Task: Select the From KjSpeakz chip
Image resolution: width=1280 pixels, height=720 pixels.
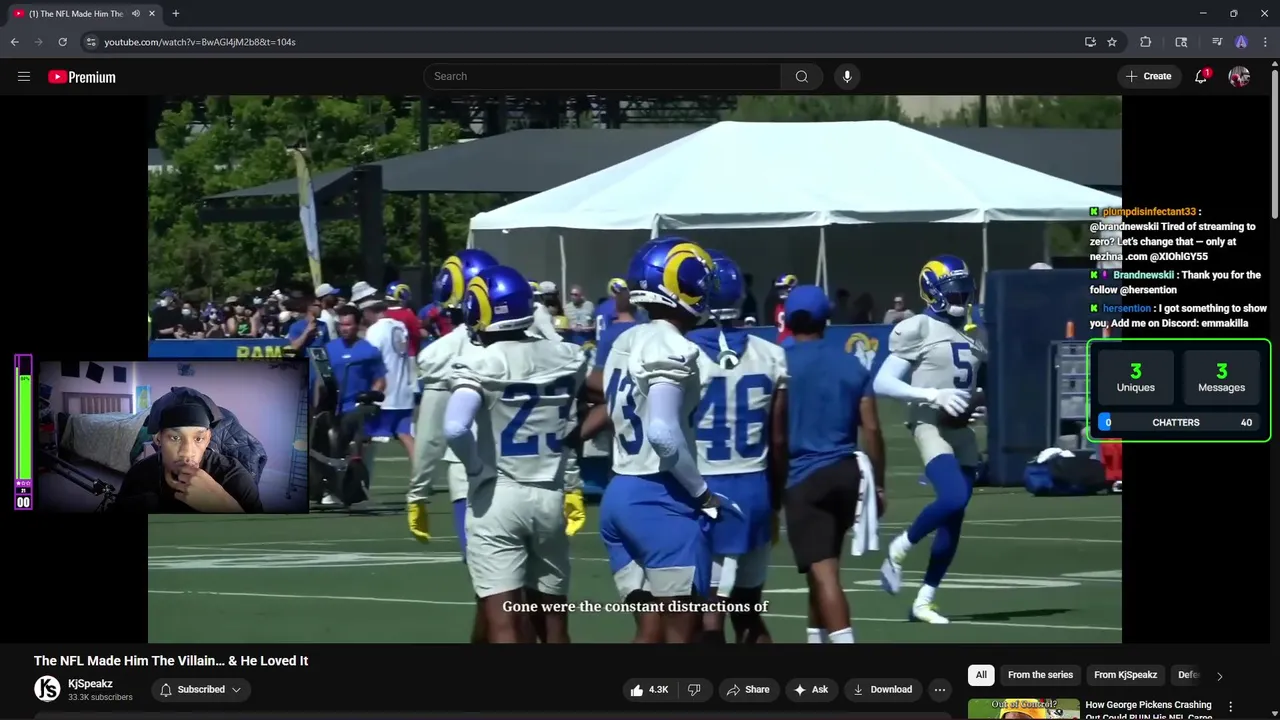Action: [x=1125, y=675]
